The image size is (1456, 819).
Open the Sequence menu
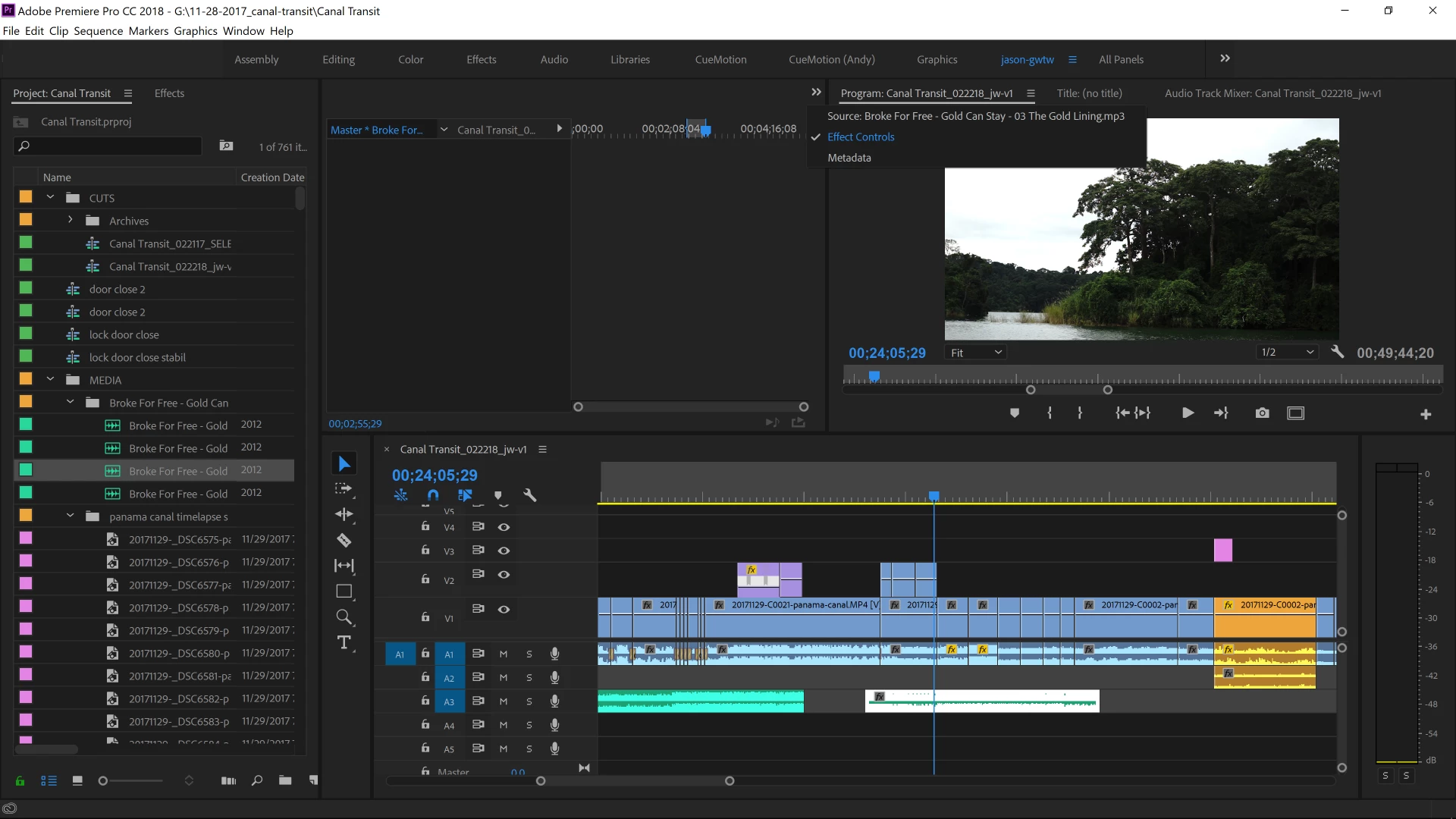point(98,31)
